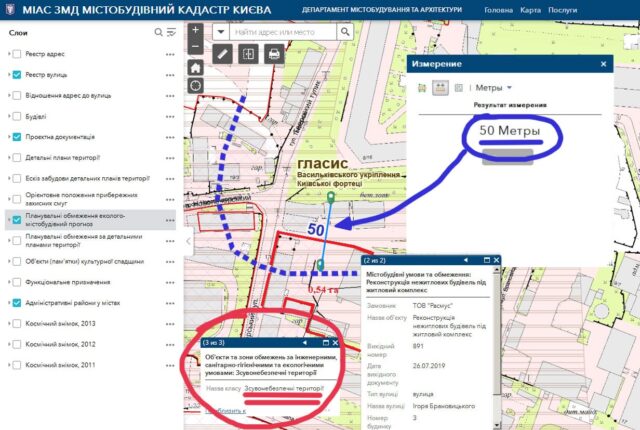Click the zoom out minus button
Image resolution: width=640 pixels, height=430 pixels.
tap(195, 44)
